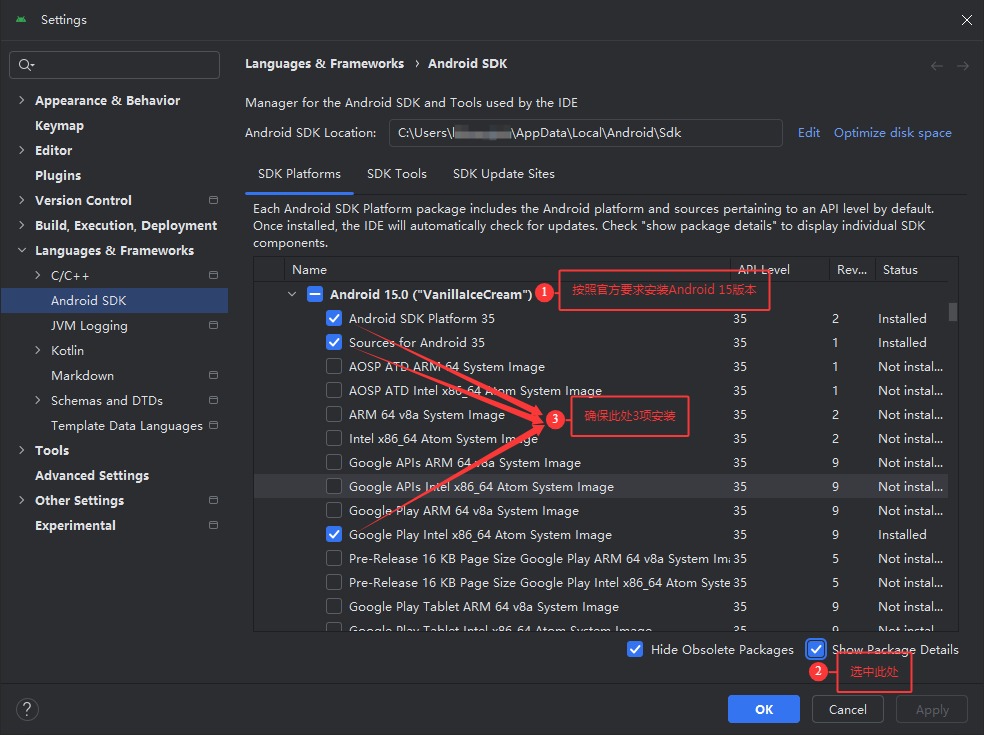Open the help question mark button

tap(27, 709)
